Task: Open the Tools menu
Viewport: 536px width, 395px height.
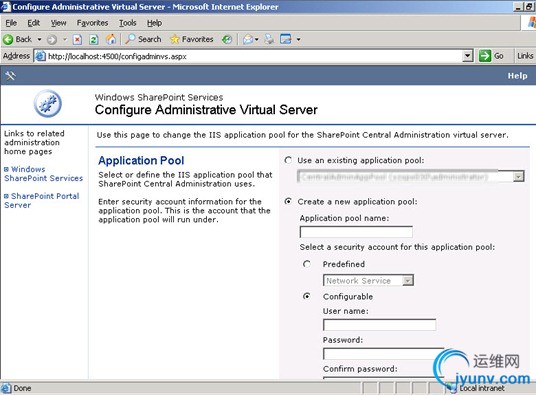Action: pos(128,23)
